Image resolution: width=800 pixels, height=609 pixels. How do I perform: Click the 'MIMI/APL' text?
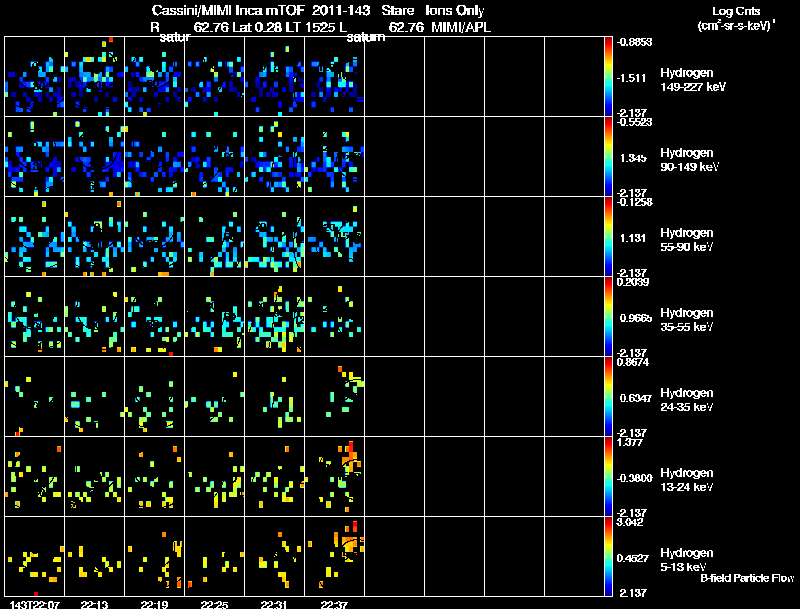click(461, 28)
